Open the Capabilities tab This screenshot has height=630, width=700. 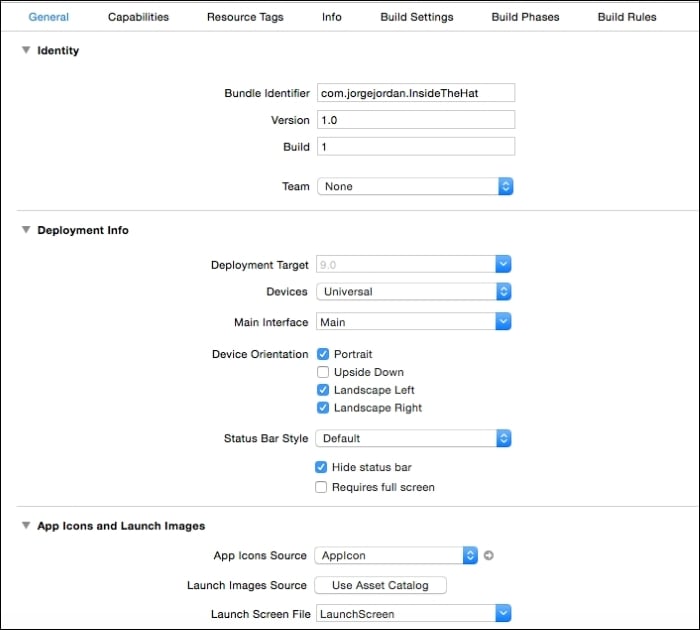point(138,17)
